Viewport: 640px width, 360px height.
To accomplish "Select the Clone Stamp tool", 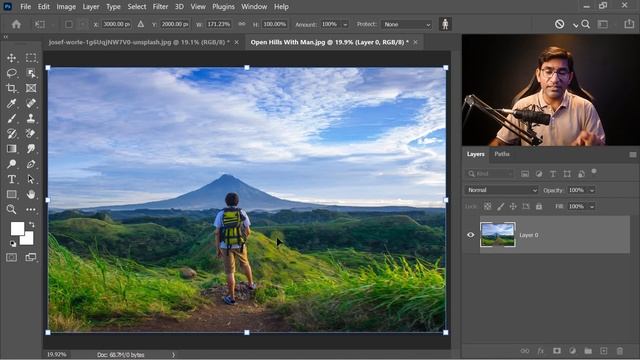I will tap(31, 118).
